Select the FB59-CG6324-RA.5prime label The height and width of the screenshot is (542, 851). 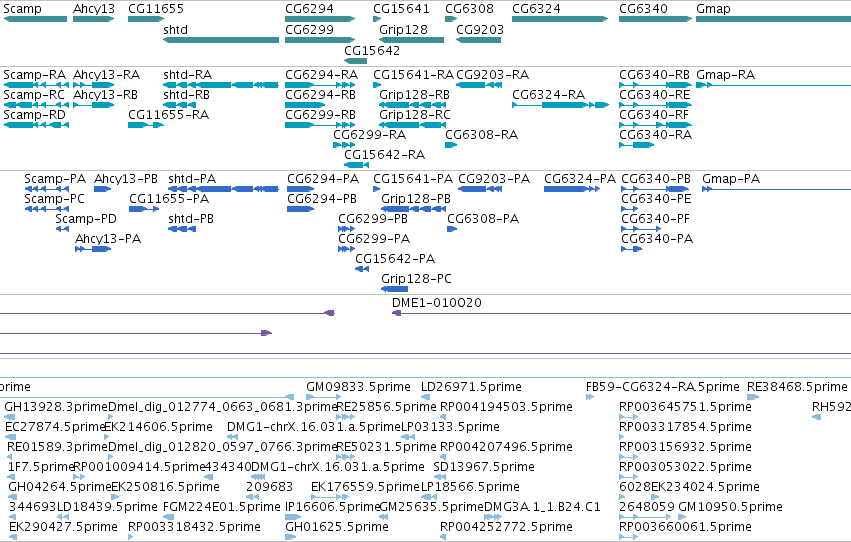pos(663,387)
